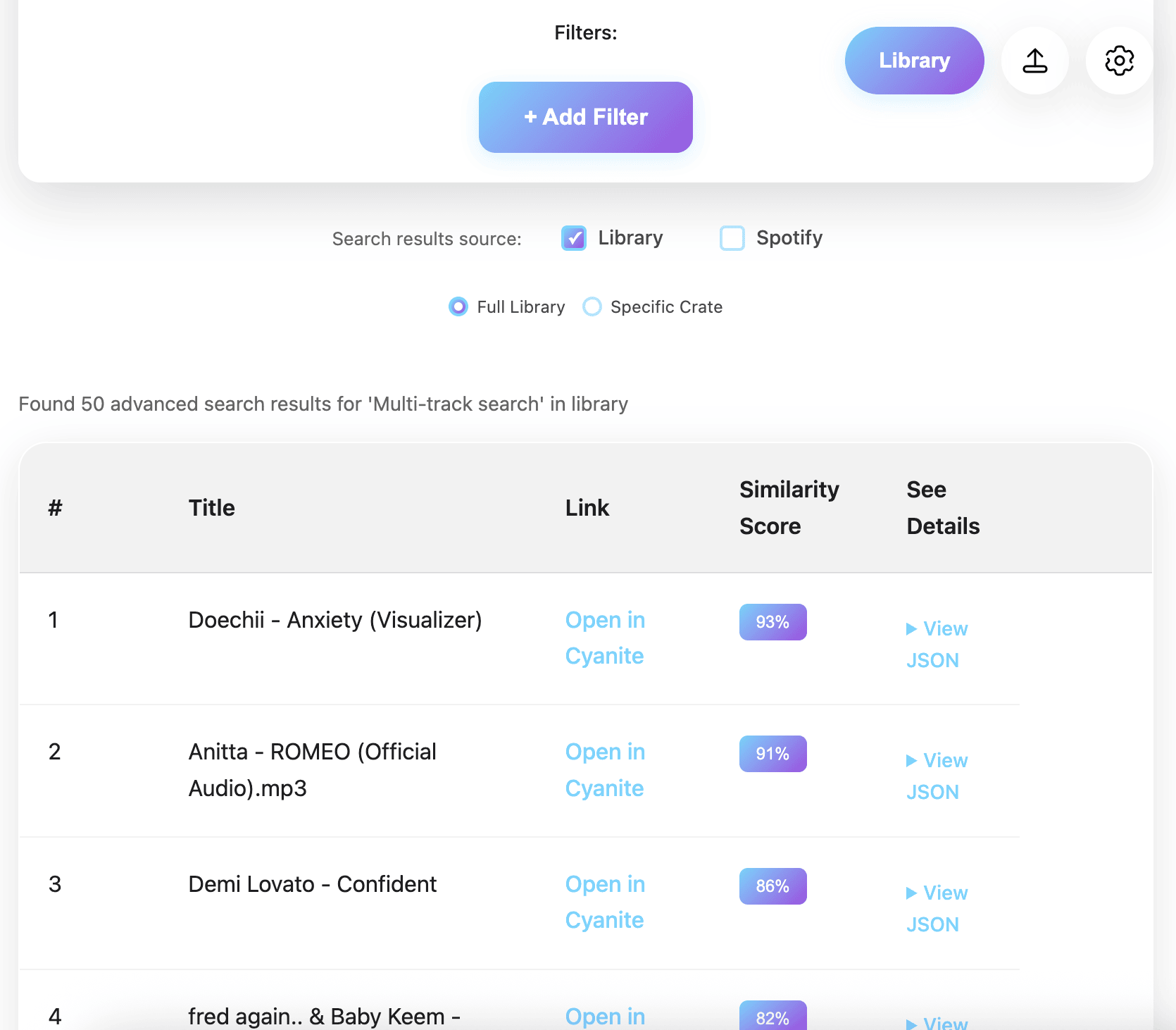This screenshot has height=1030, width=1176.
Task: Select the Doechii - Anxiety (Visualizer) title
Action: click(335, 620)
